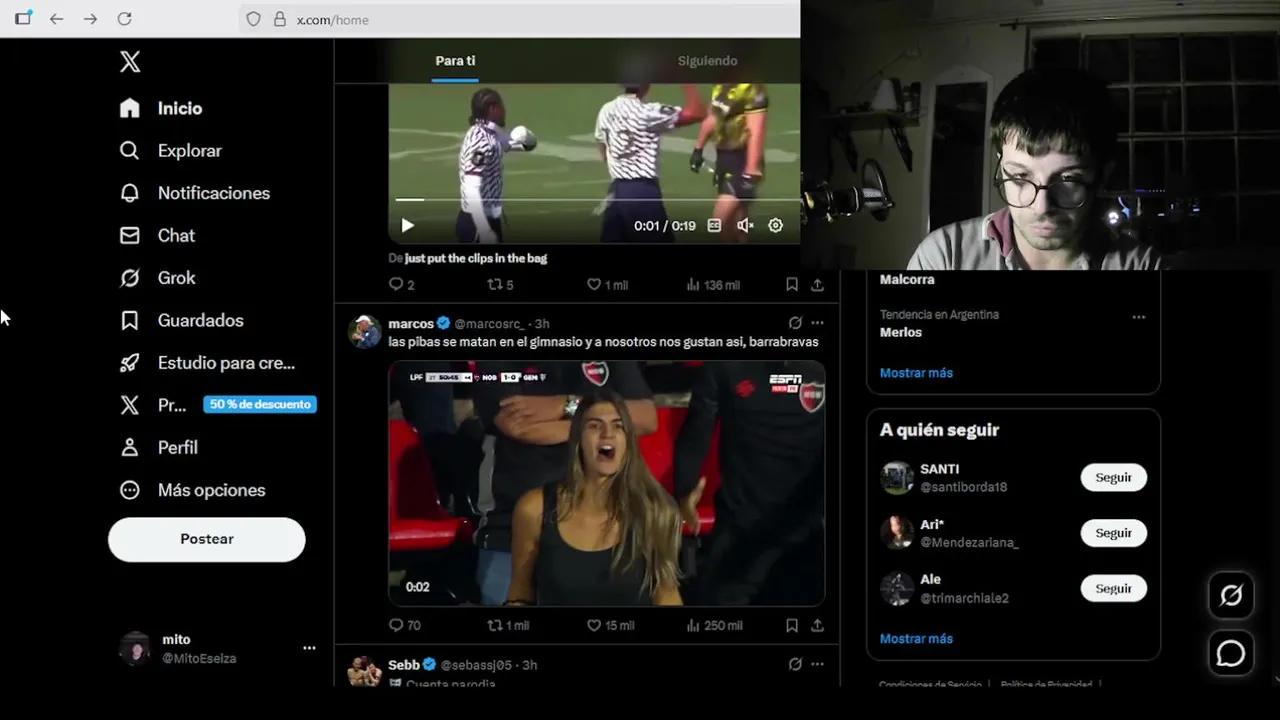Open Chat in the sidebar
This screenshot has height=720, width=1280.
[157, 235]
